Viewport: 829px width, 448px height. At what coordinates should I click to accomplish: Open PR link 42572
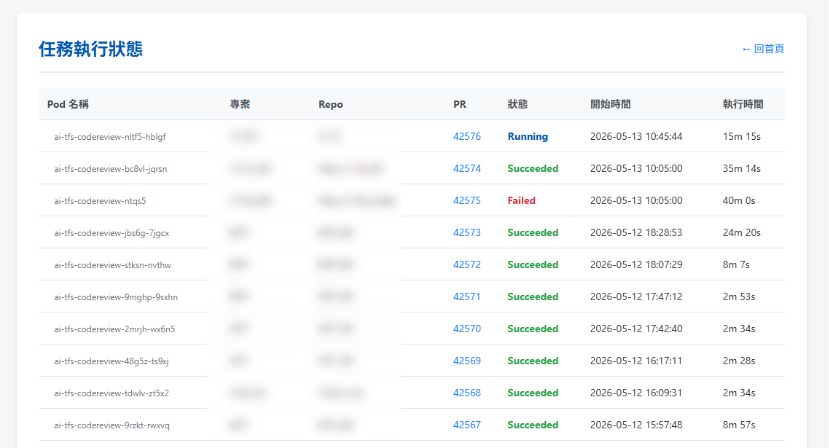coord(467,264)
